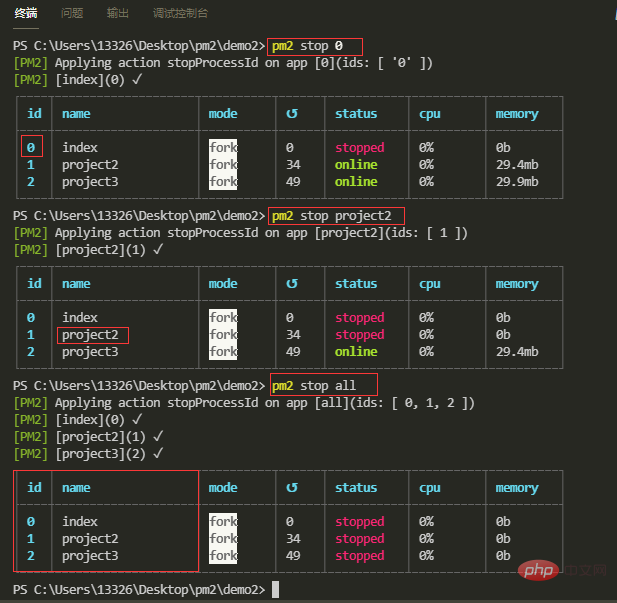The height and width of the screenshot is (603, 617).
Task: Click '[PM2] [index](0) ✓' line under stop 0
Action: coord(78,80)
